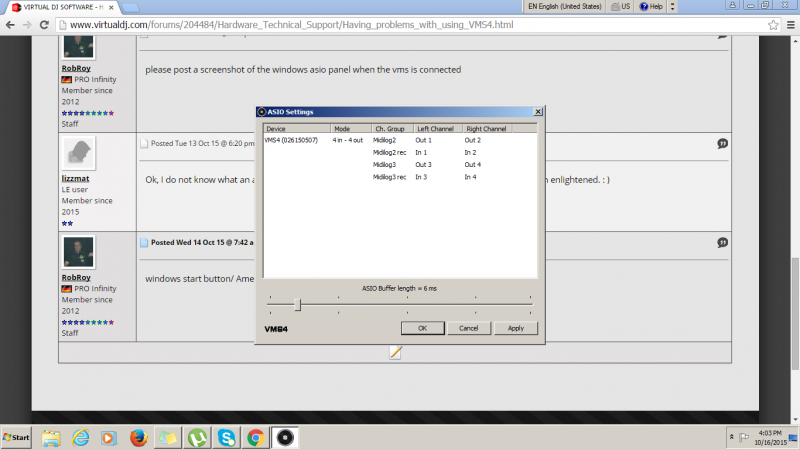This screenshot has width=800, height=450.
Task: Click Apply in ASIO Settings dialog
Action: click(x=516, y=328)
